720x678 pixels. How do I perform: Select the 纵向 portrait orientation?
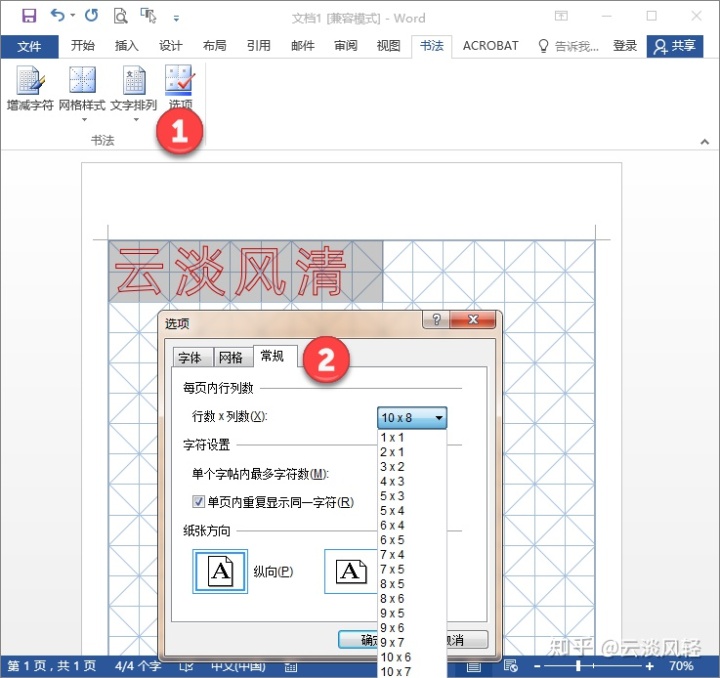coord(220,572)
